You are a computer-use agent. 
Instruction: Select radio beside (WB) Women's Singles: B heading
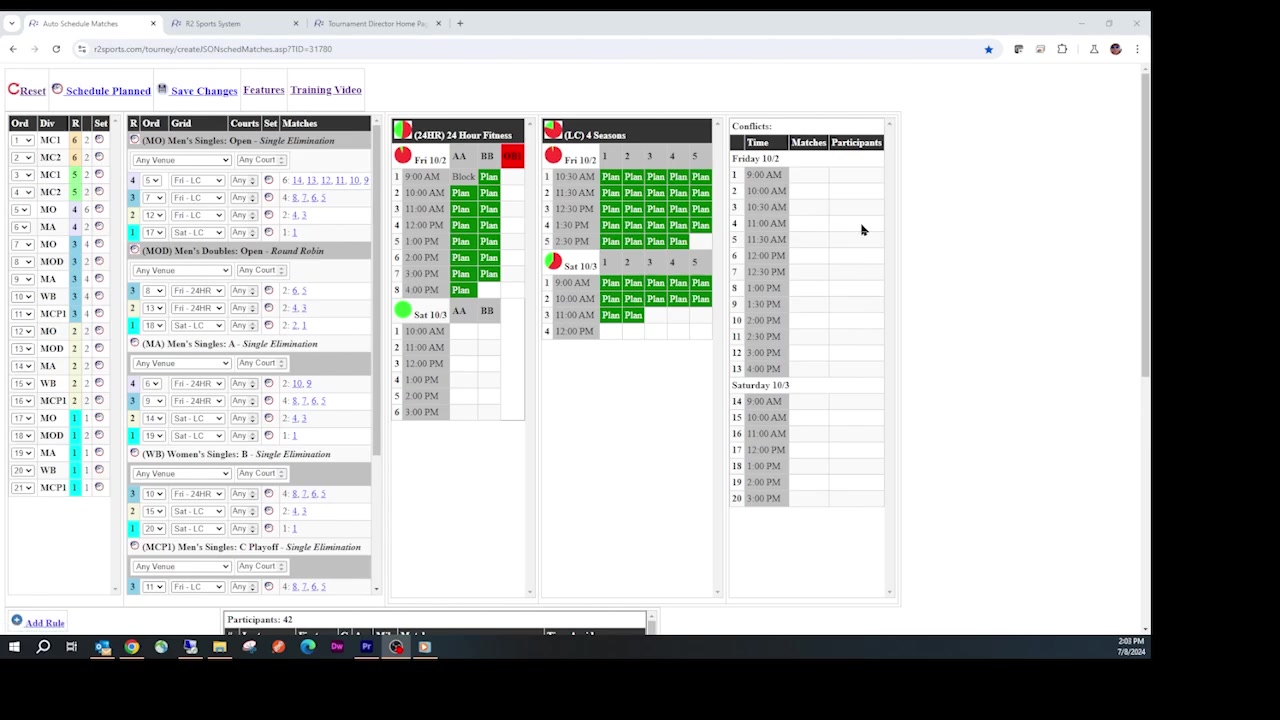click(x=135, y=453)
